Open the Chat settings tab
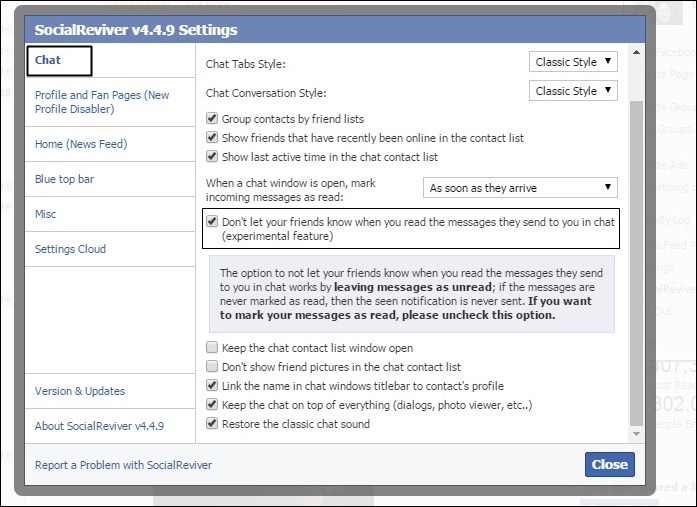Screen dimensions: 697x507 [x=48, y=60]
